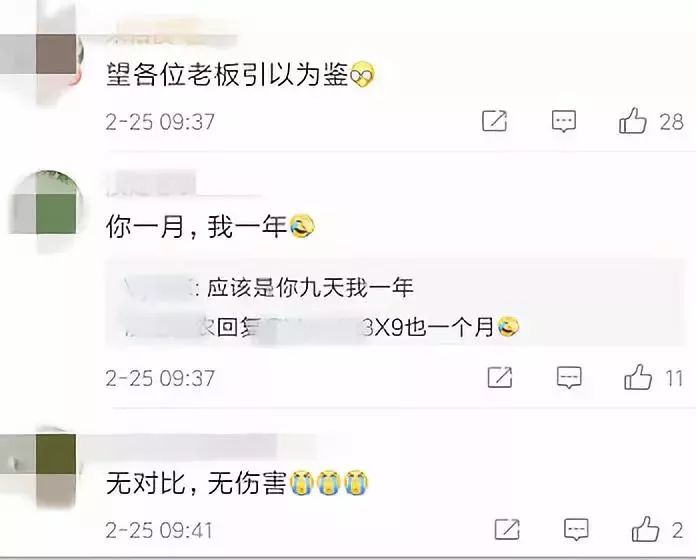Open nested reply ending 3X9也一个月
The image size is (696, 560).
point(322,327)
